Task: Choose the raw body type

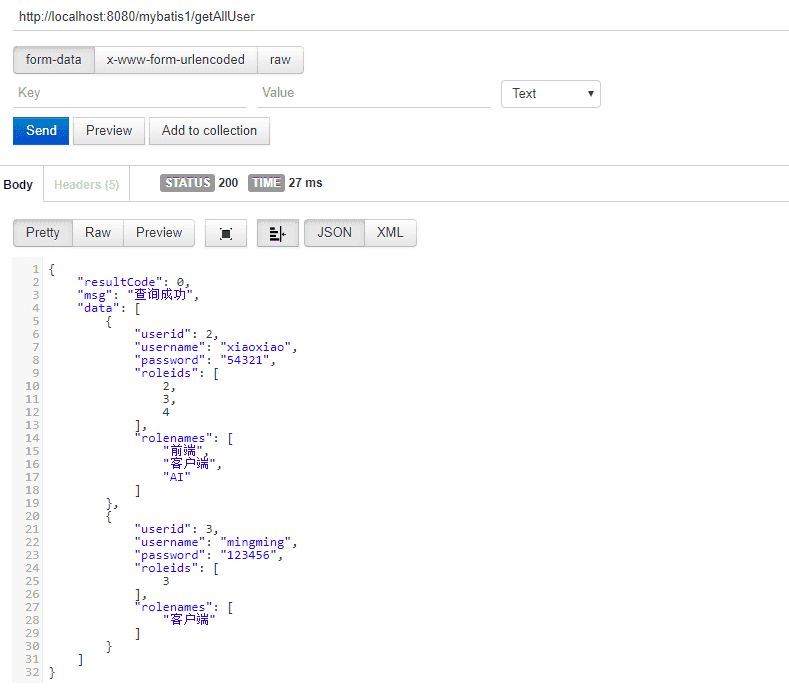Action: click(280, 60)
